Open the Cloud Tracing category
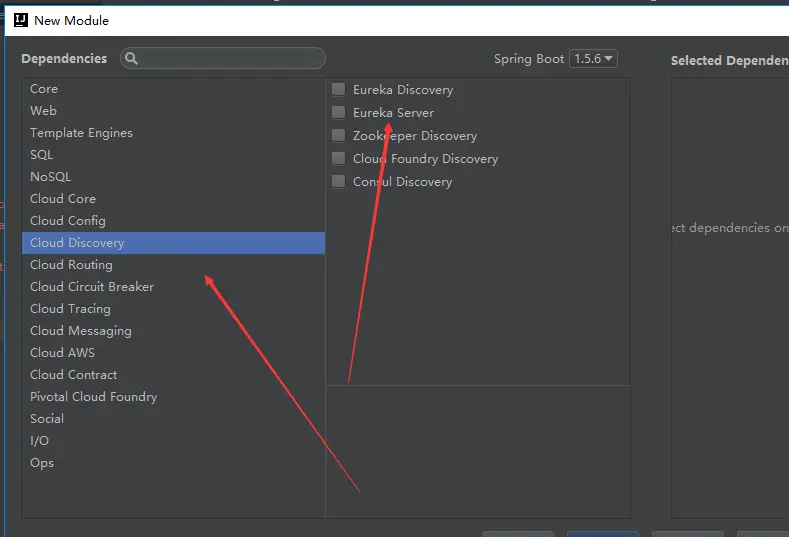The image size is (789, 537). coord(173,309)
